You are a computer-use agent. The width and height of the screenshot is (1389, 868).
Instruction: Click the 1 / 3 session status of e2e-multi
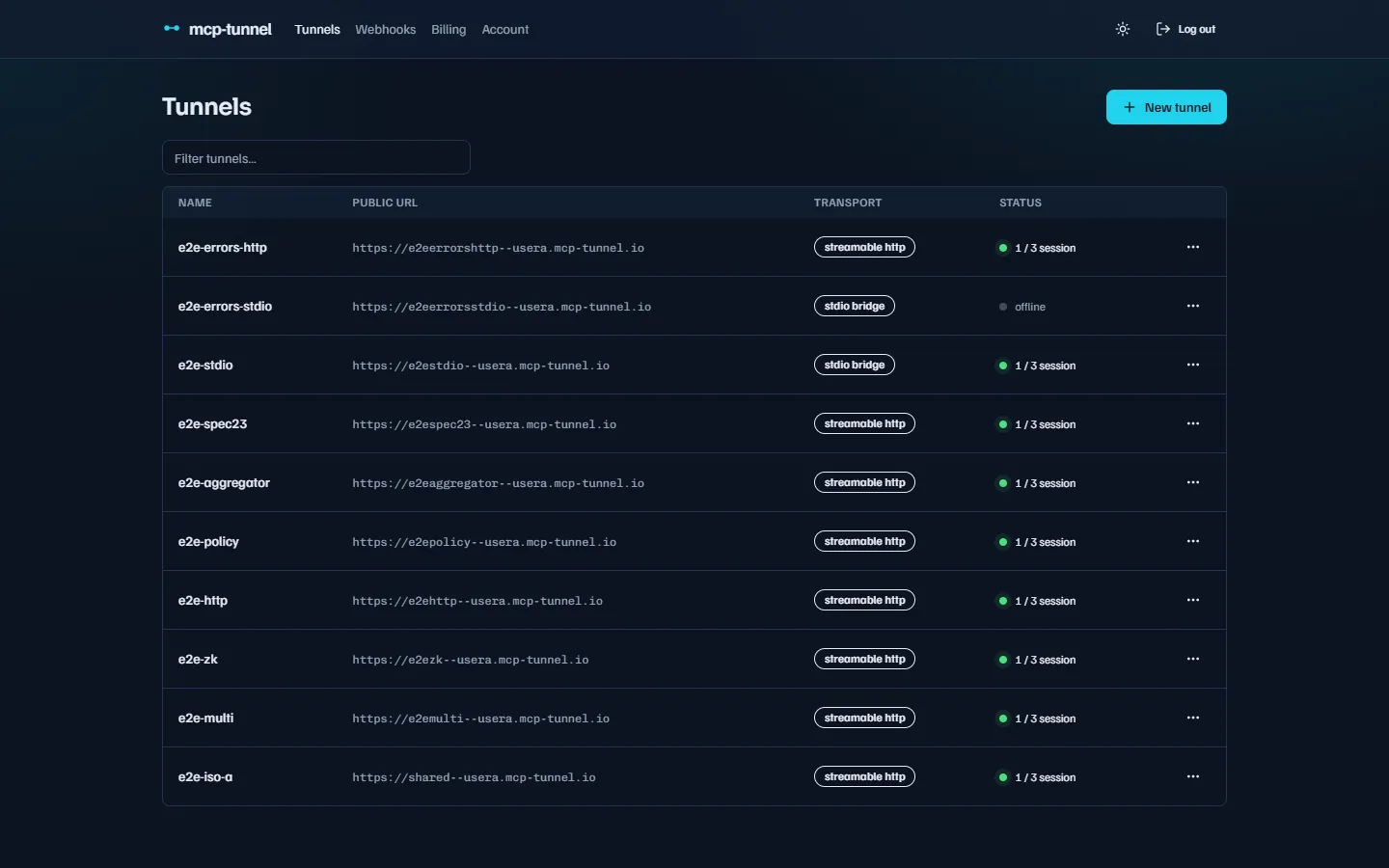(1037, 719)
